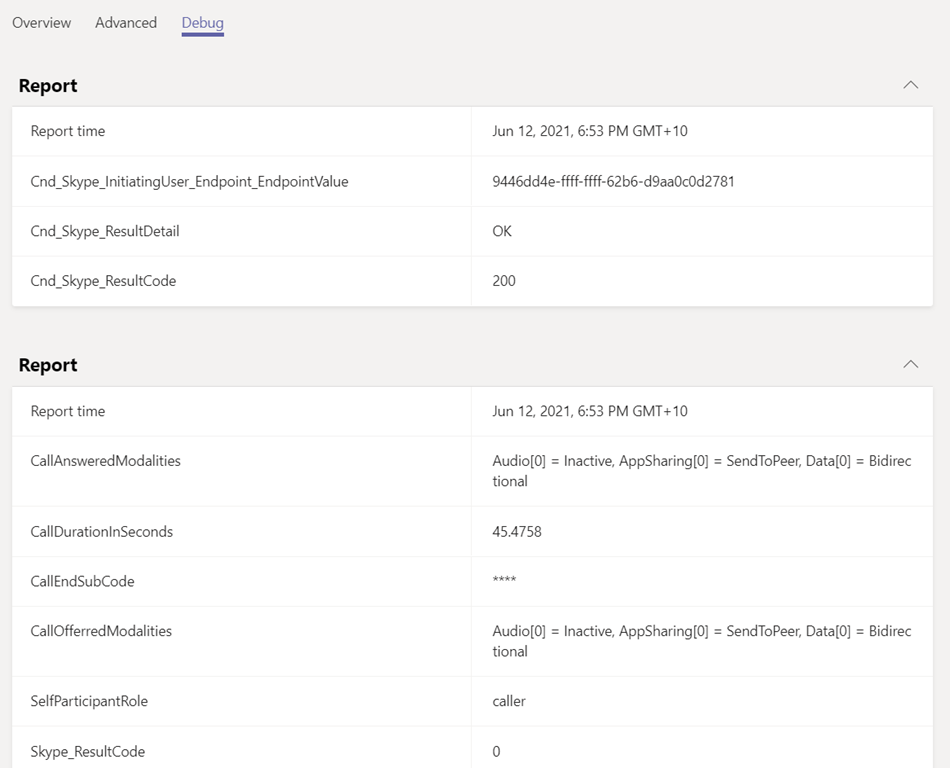Image resolution: width=950 pixels, height=768 pixels.
Task: Click the CallDurationInSeconds label
Action: (101, 531)
